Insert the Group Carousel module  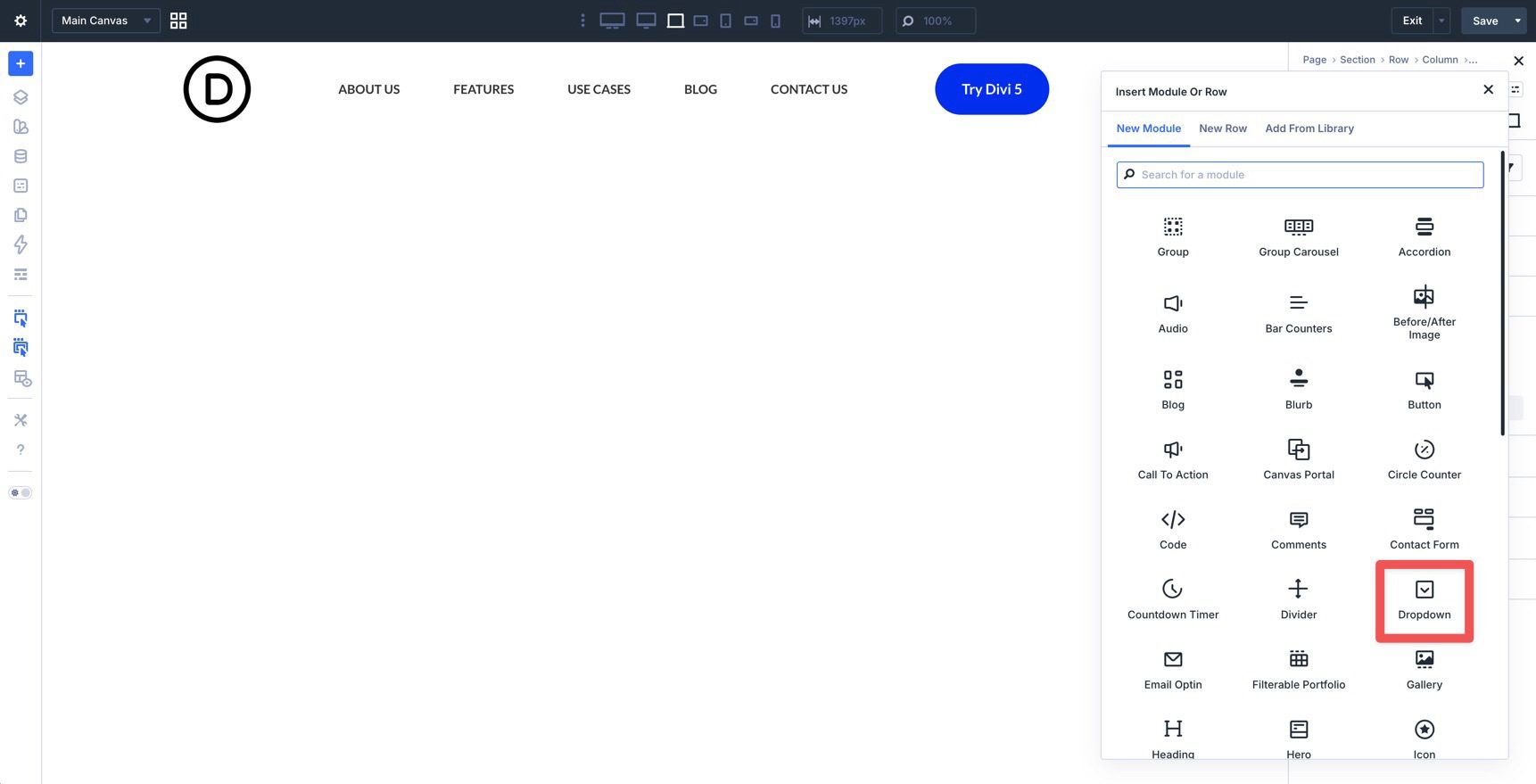1299,236
